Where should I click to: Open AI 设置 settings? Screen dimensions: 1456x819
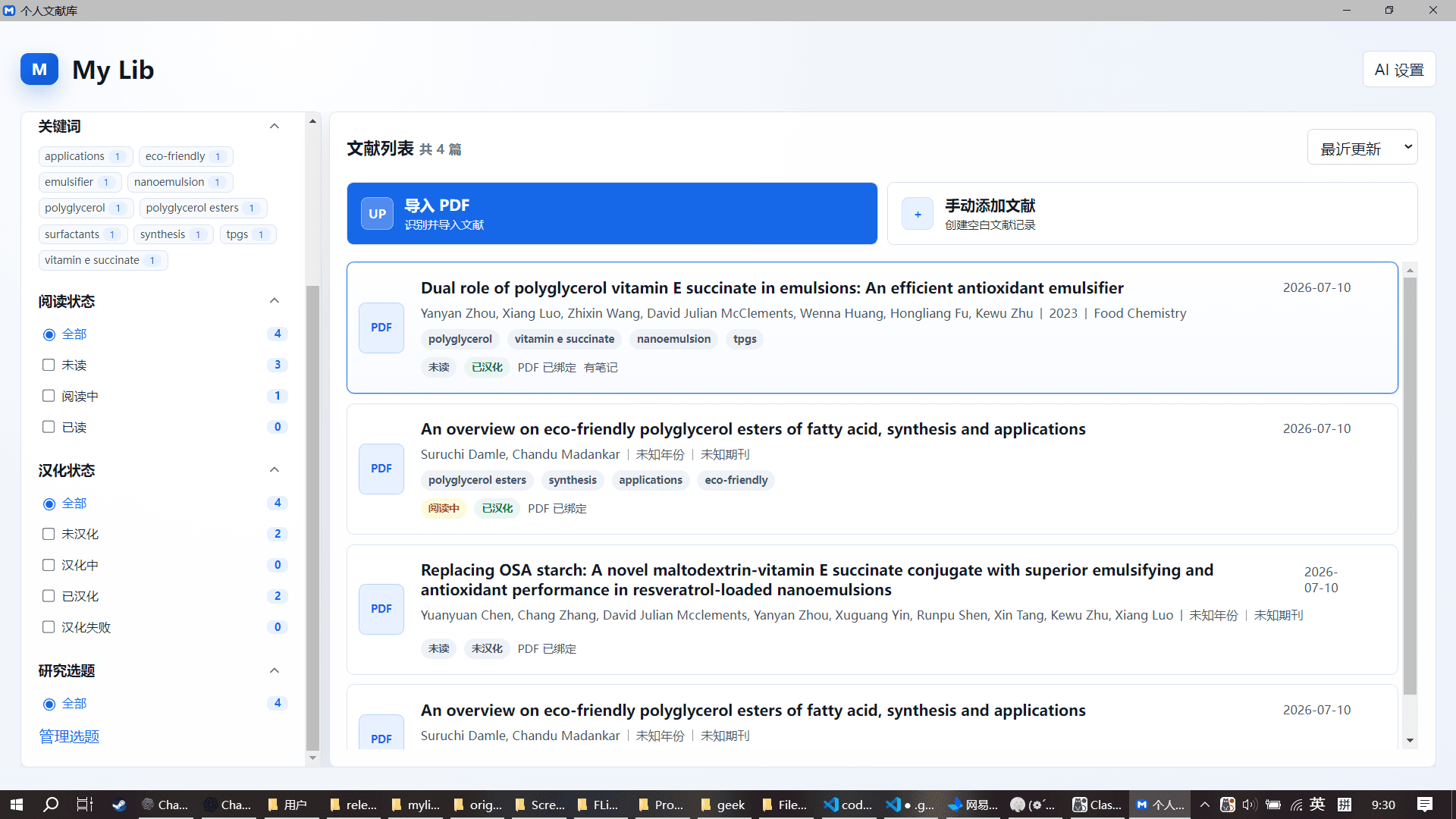coord(1399,70)
